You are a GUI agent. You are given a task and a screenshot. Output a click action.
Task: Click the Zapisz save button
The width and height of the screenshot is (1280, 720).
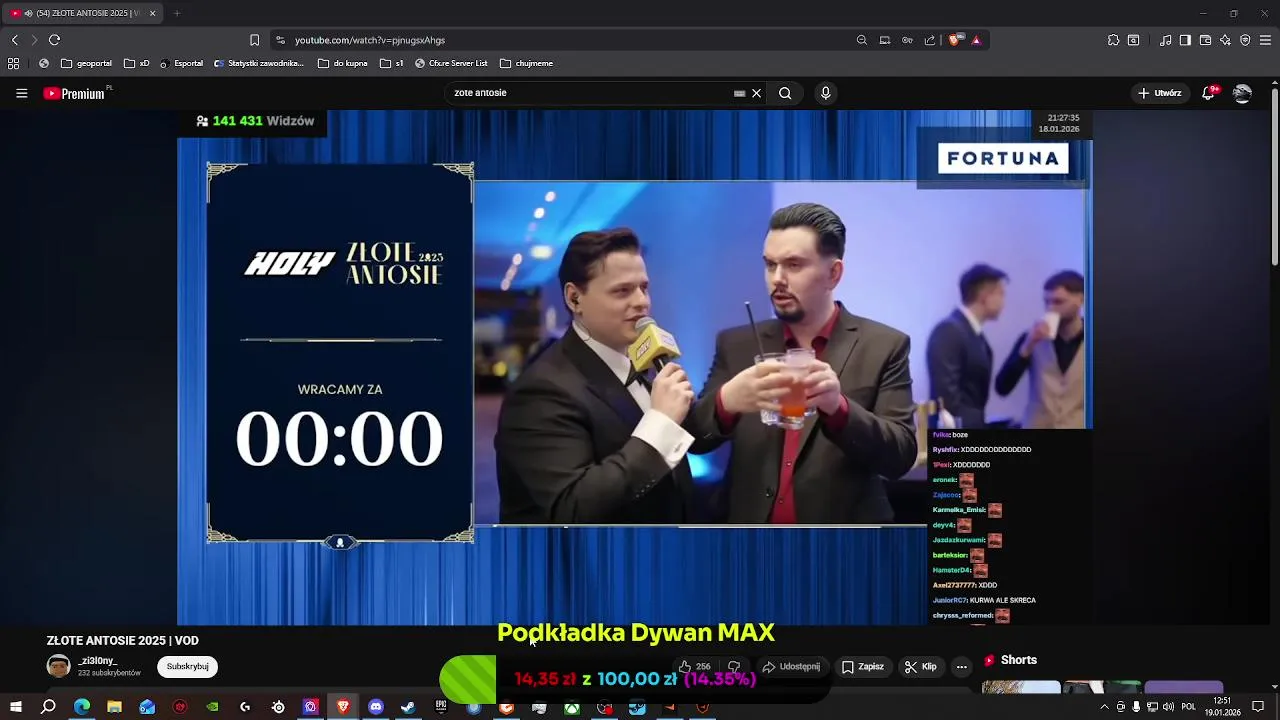[x=862, y=667]
